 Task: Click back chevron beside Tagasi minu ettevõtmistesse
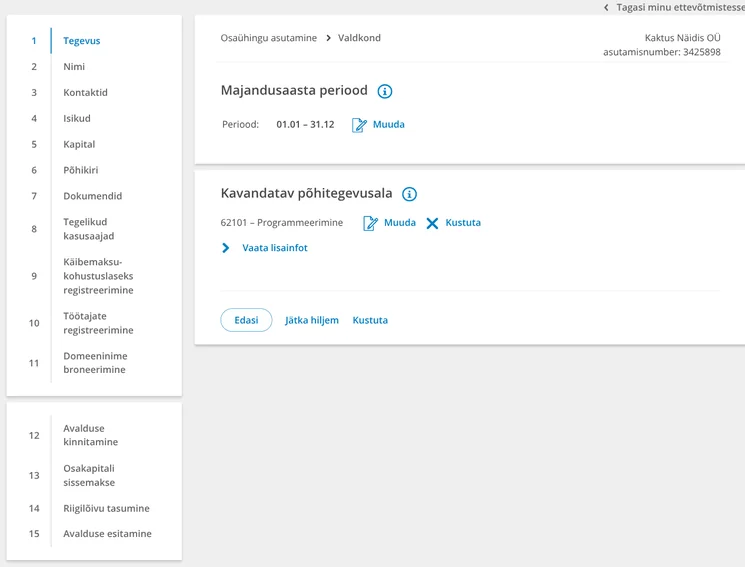(606, 8)
